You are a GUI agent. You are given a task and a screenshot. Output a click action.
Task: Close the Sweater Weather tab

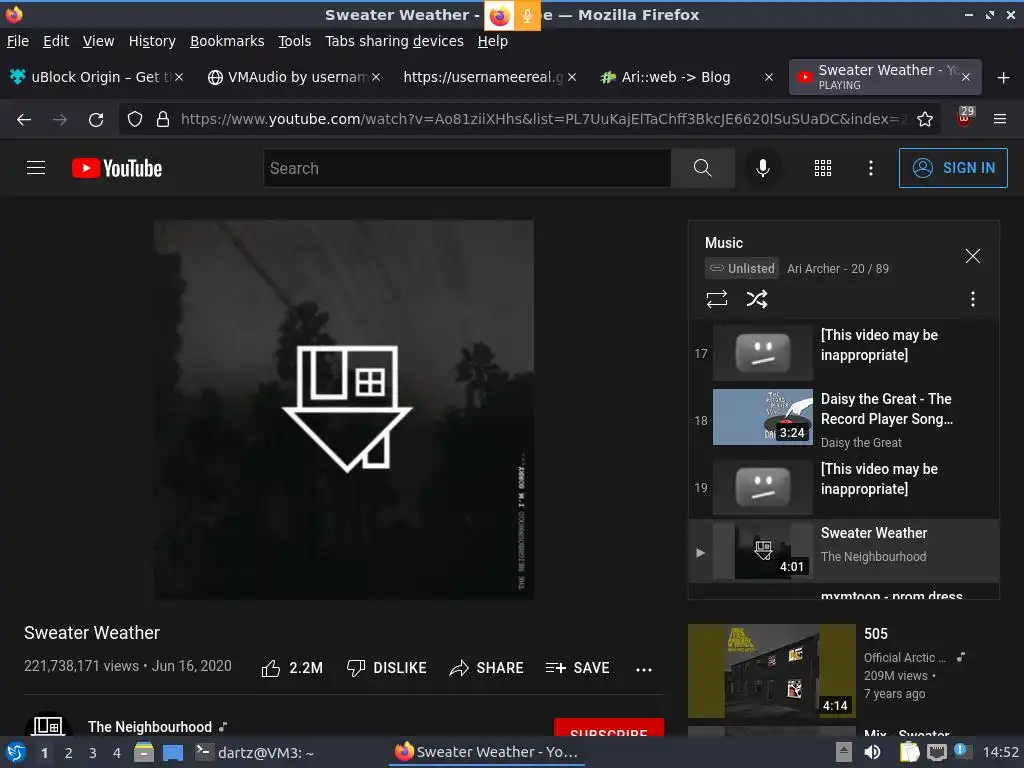pyautogui.click(x=966, y=77)
